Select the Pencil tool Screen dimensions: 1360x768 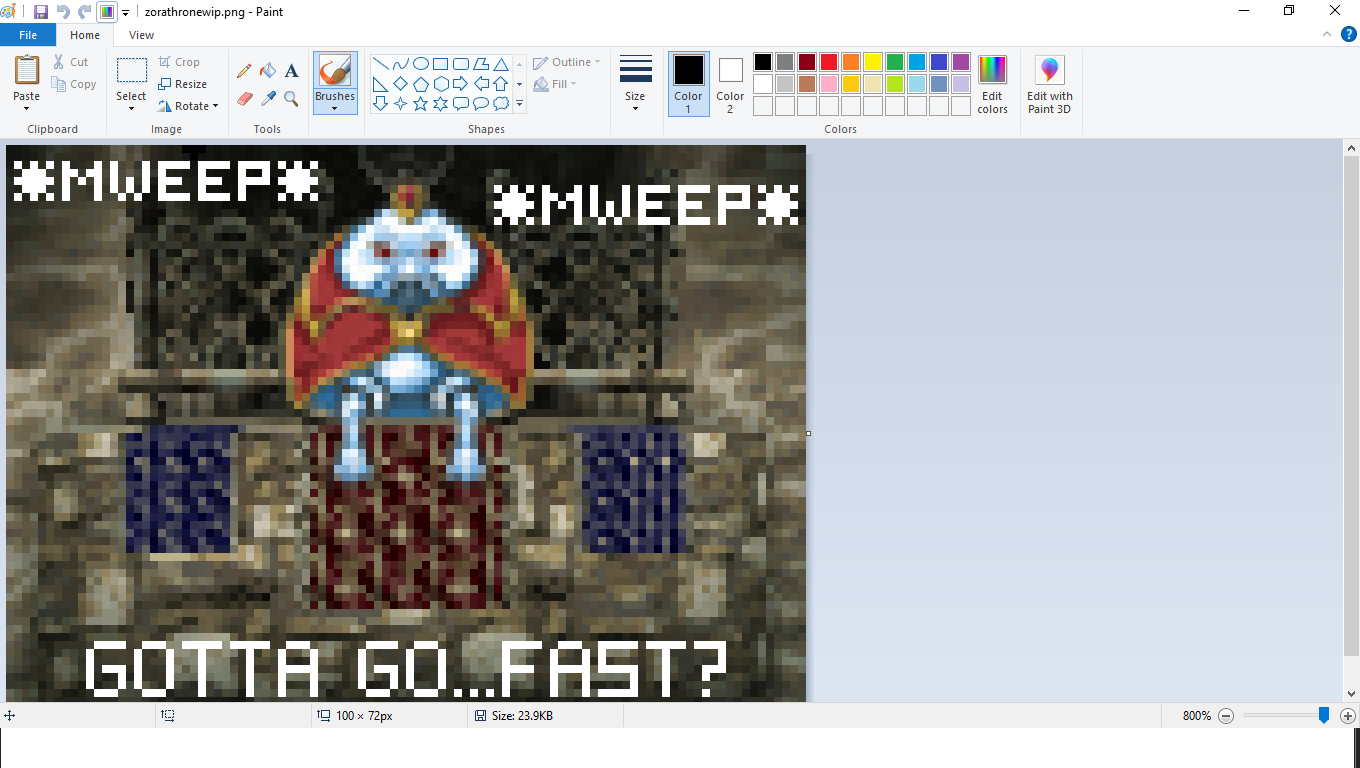coord(244,71)
